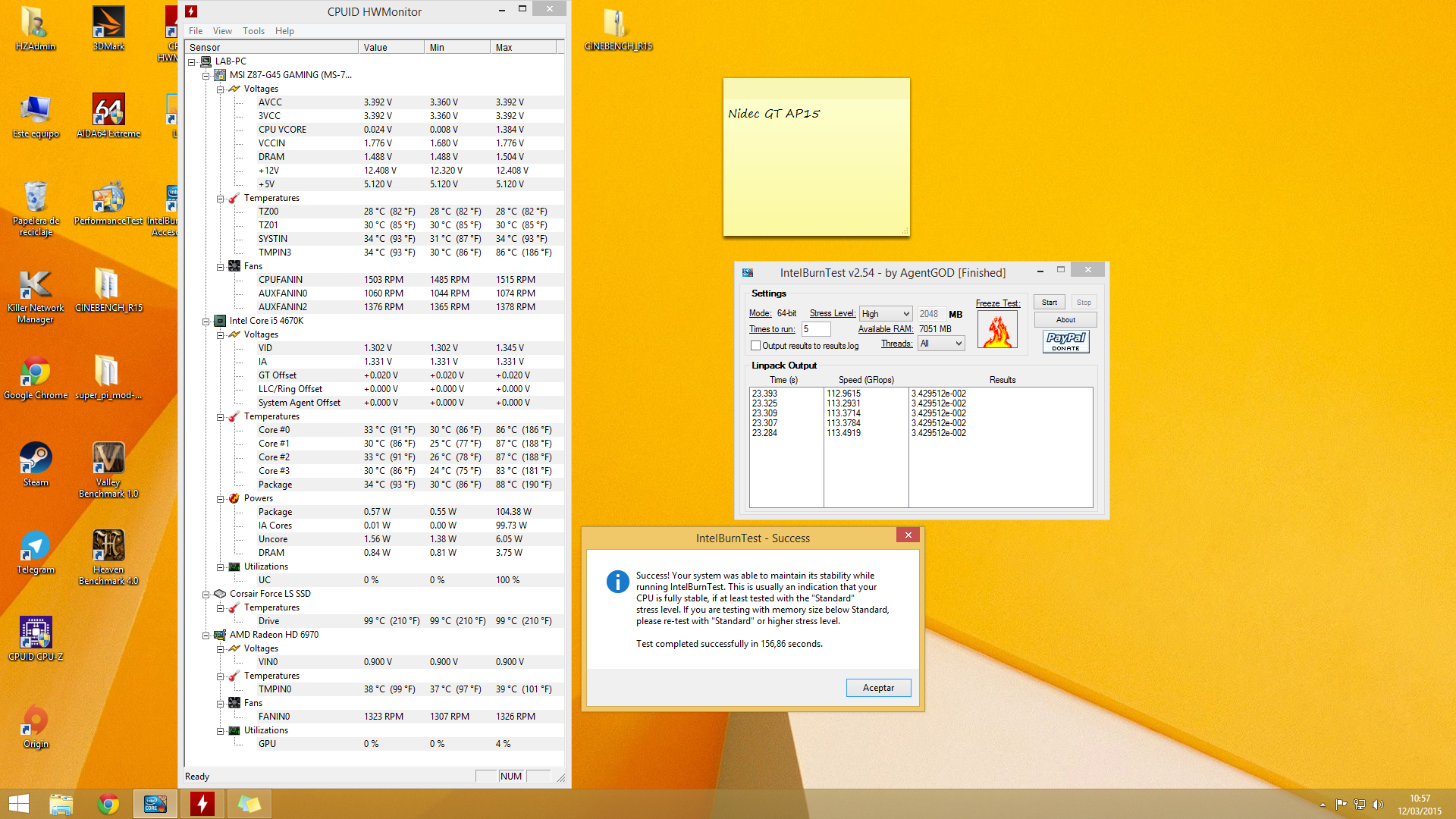Switch to HWMonitor taskbar button
This screenshot has height=819, width=1456.
(202, 804)
